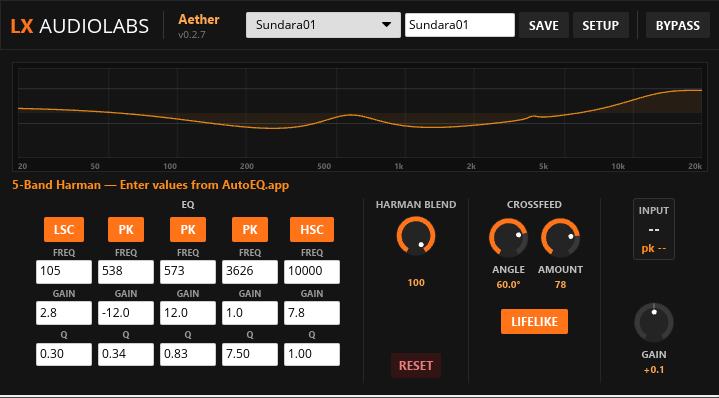
Task: Toggle the PK band at 538 Hz
Action: tap(126, 229)
